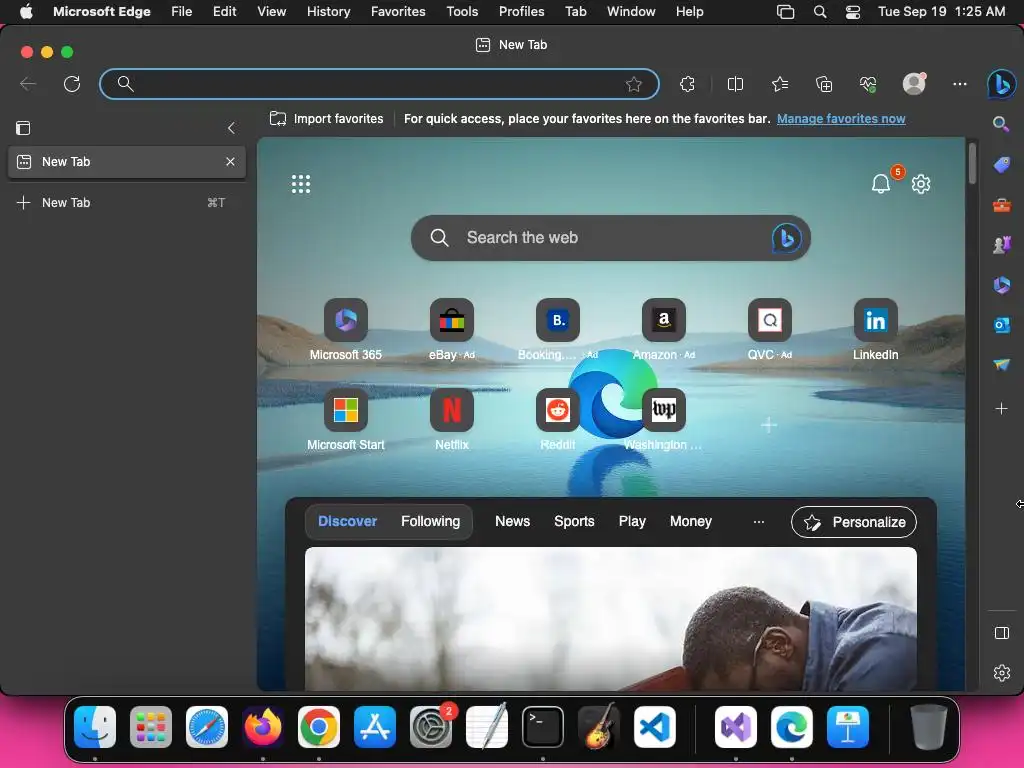The height and width of the screenshot is (768, 1024).
Task: Select the Sports feed tab
Action: coord(574,521)
